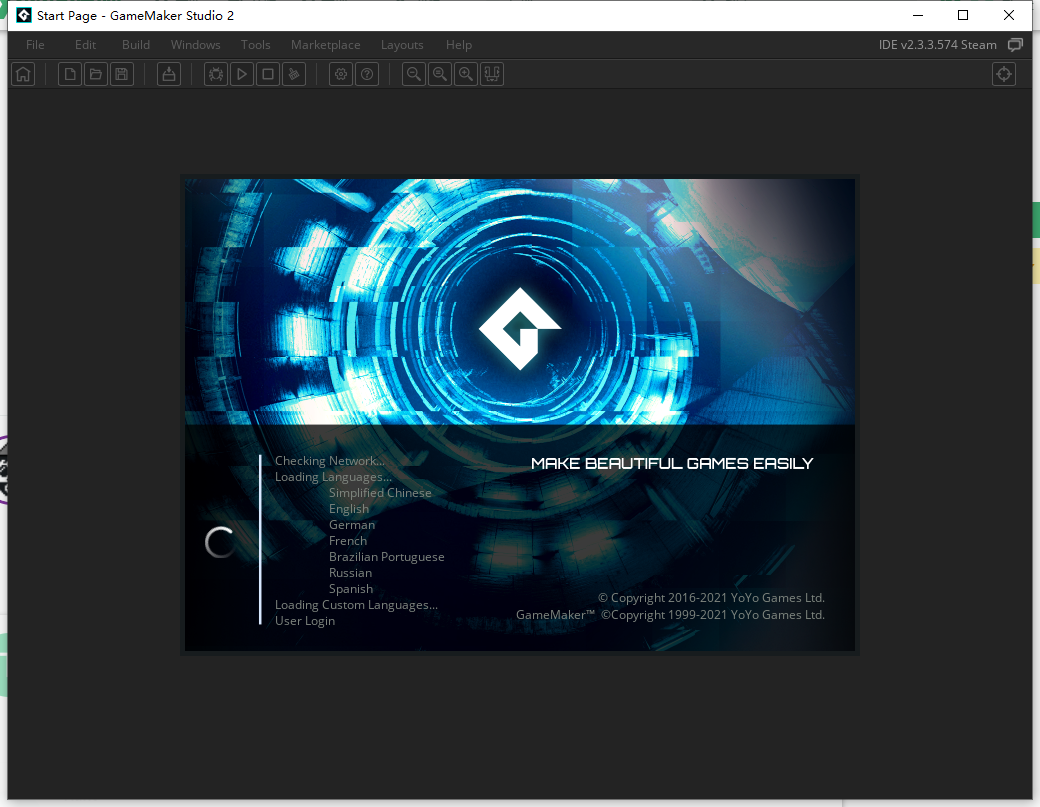The image size is (1040, 807).
Task: Click 'French' in language list
Action: pyautogui.click(x=348, y=540)
